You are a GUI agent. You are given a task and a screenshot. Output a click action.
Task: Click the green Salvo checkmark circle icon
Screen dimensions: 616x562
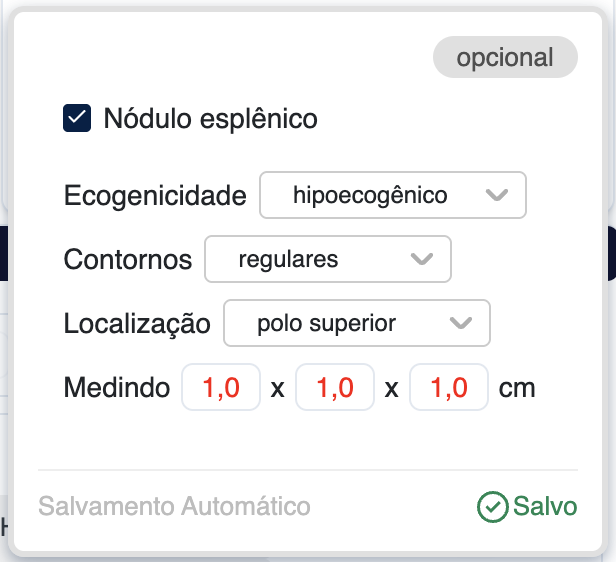click(x=492, y=507)
